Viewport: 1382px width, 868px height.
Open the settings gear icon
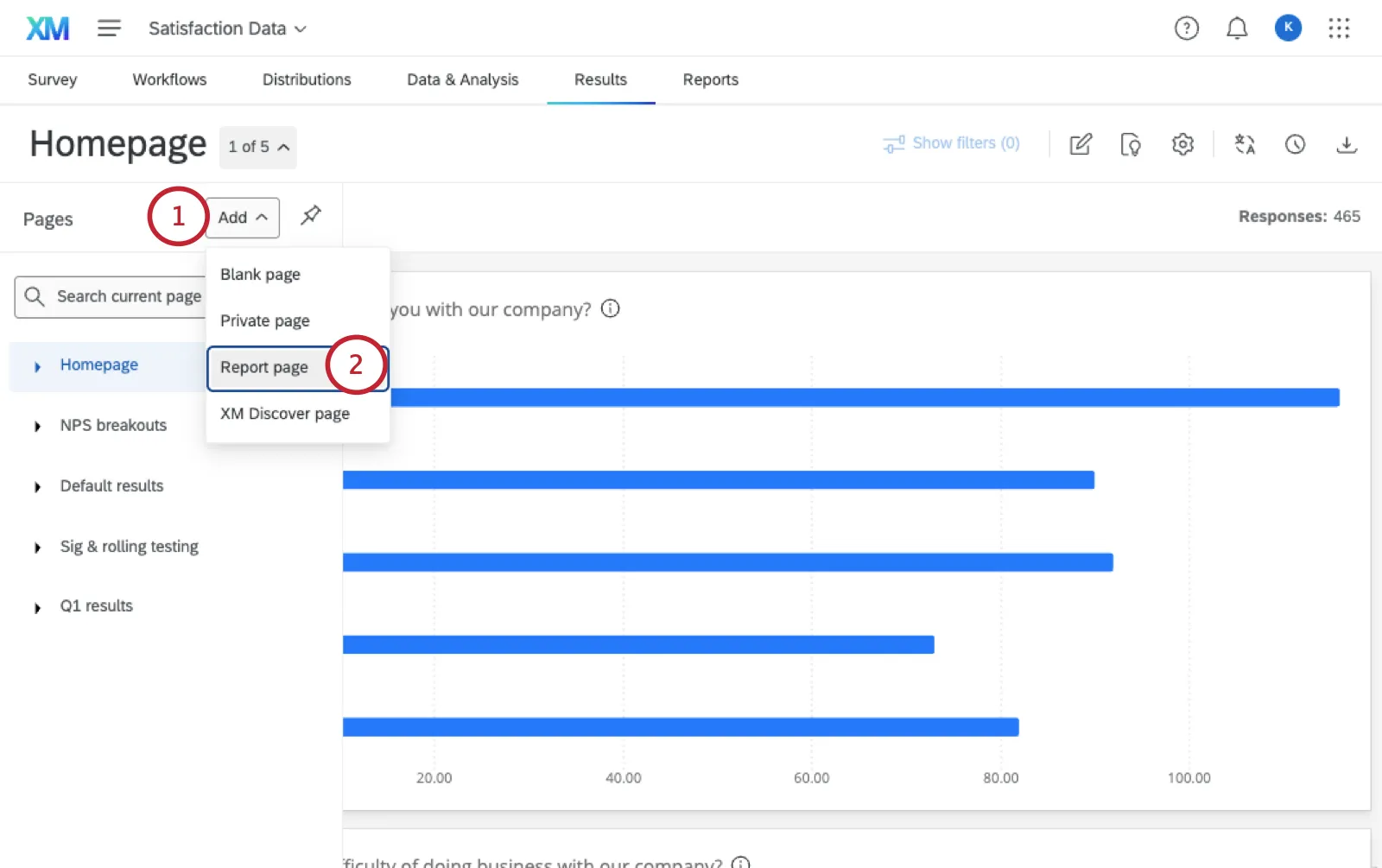(1182, 144)
